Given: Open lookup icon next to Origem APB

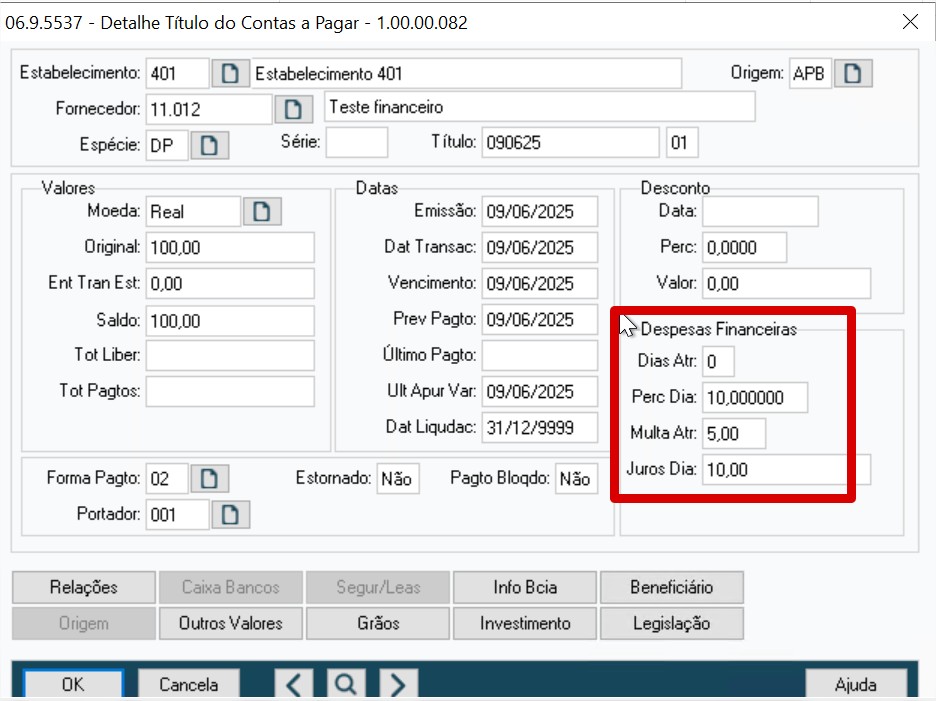Looking at the screenshot, I should pyautogui.click(x=853, y=73).
